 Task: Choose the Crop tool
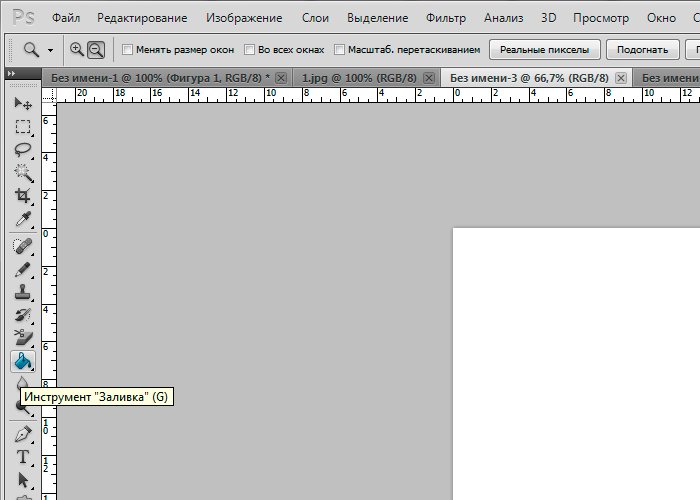22,196
